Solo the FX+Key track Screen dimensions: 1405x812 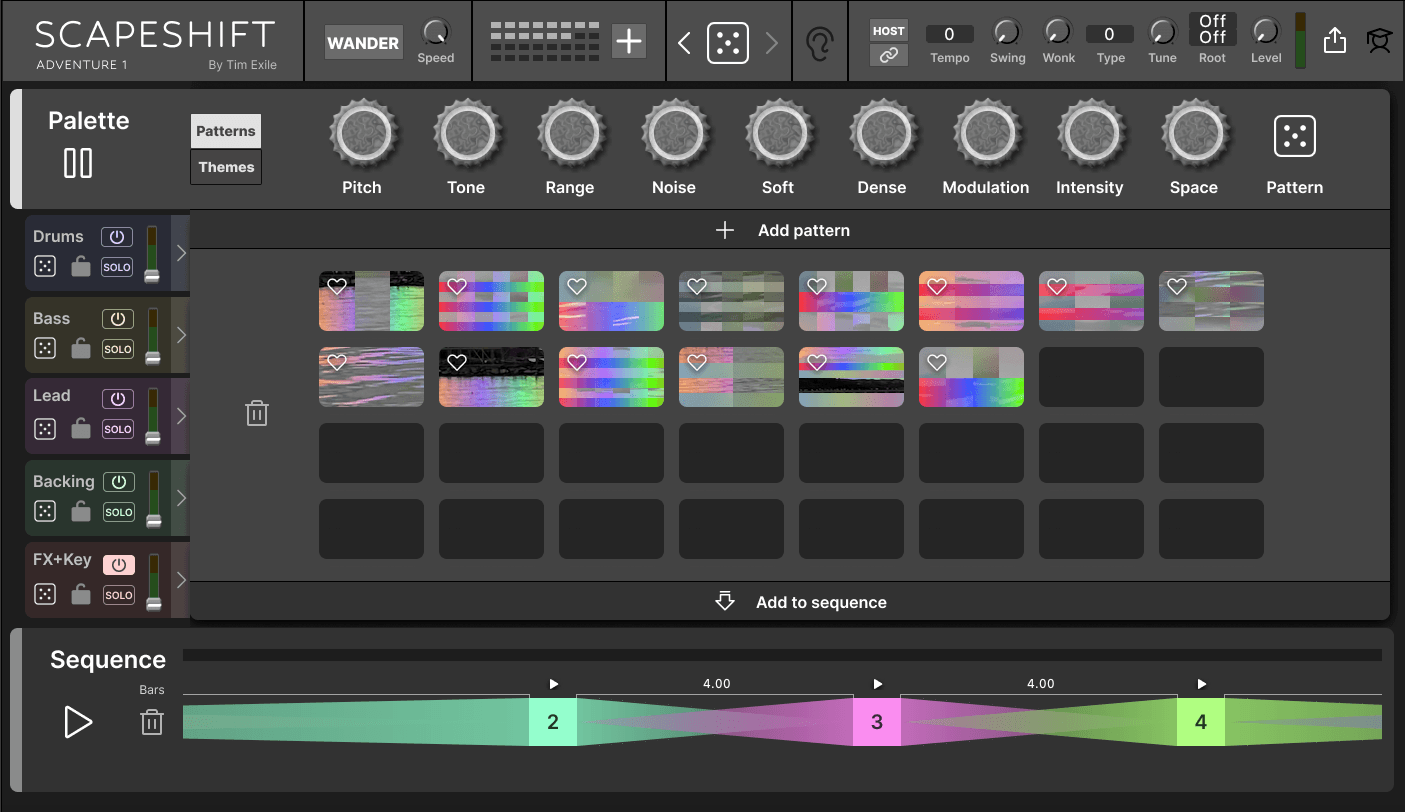[x=118, y=595]
